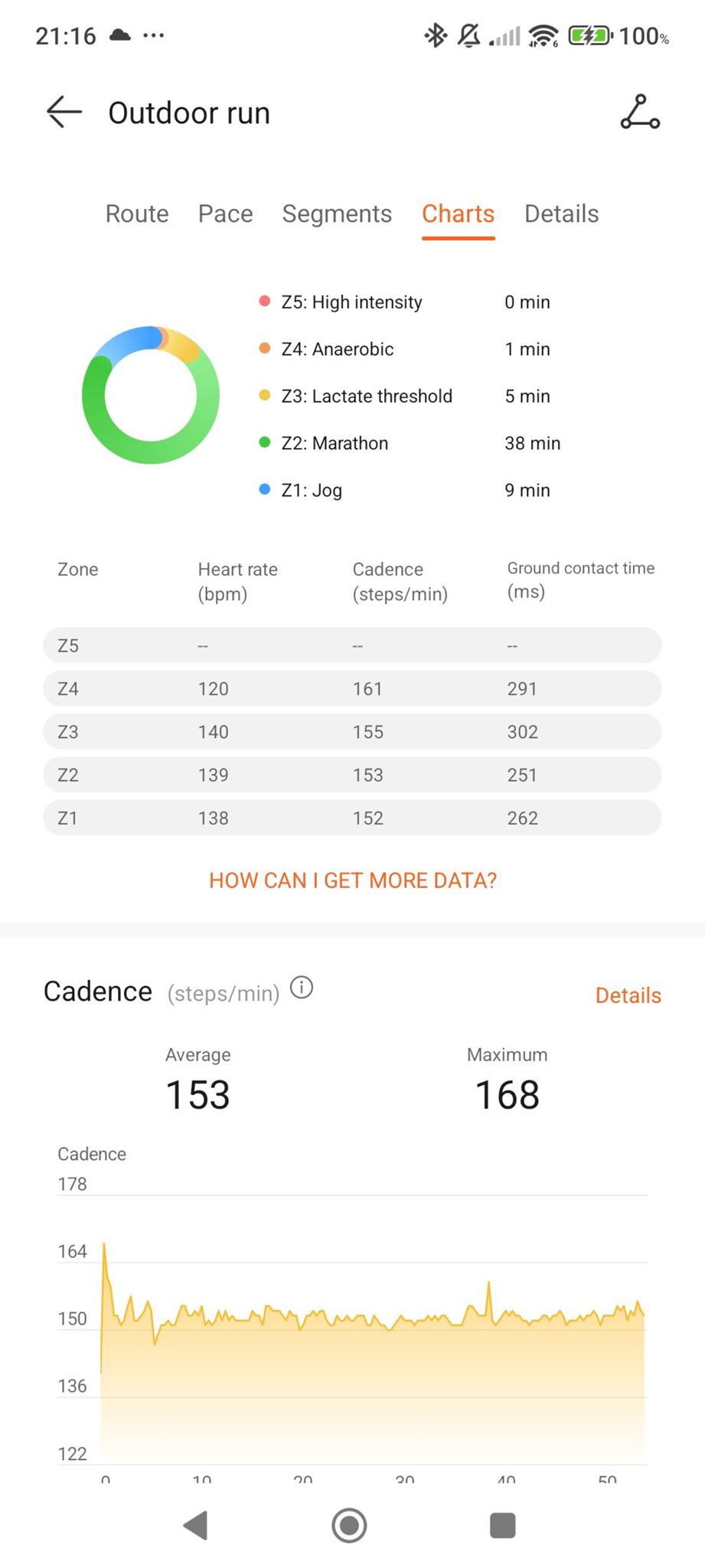This screenshot has width=705, height=1568.
Task: Open Cadence Details link
Action: (628, 995)
